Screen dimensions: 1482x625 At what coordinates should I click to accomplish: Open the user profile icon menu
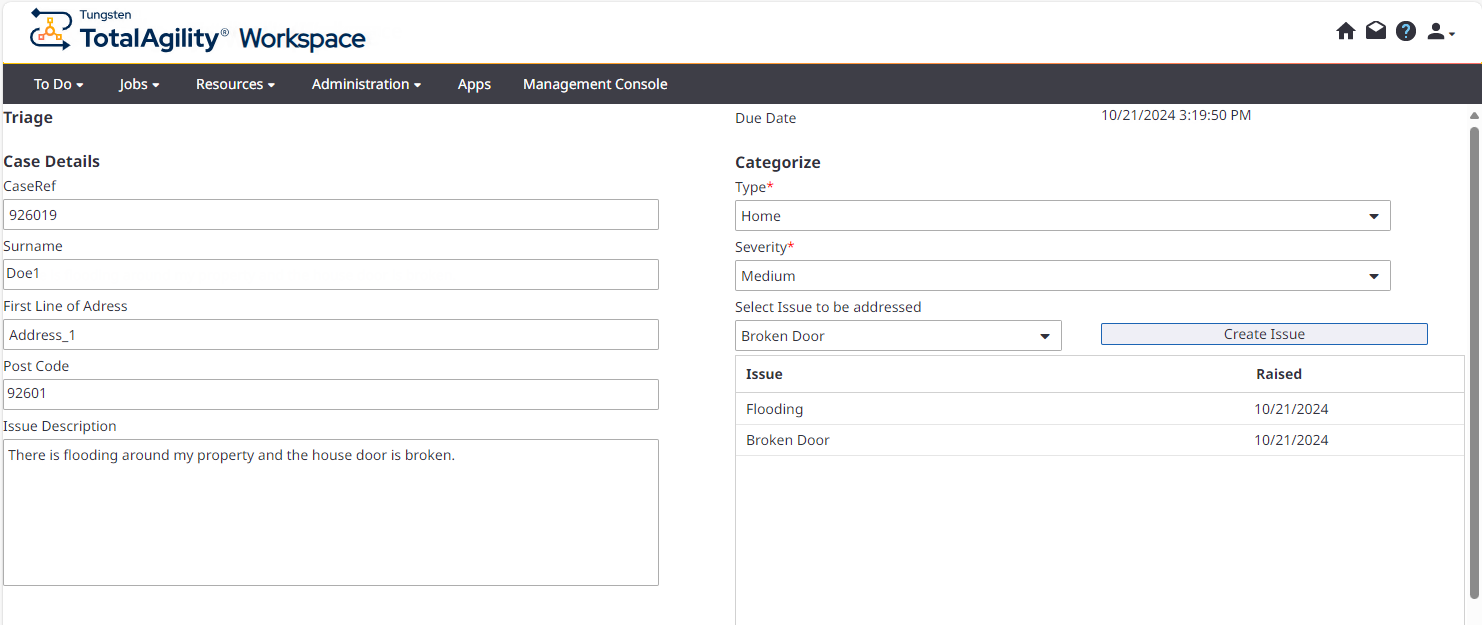point(1439,32)
